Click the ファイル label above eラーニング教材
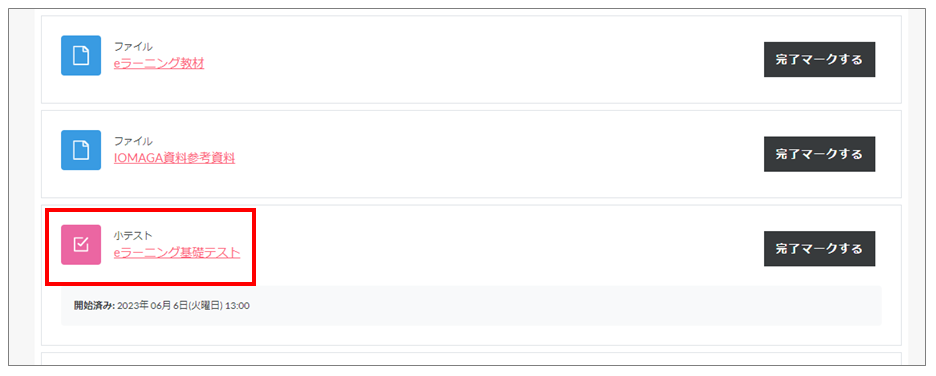936x376 pixels. [x=133, y=47]
